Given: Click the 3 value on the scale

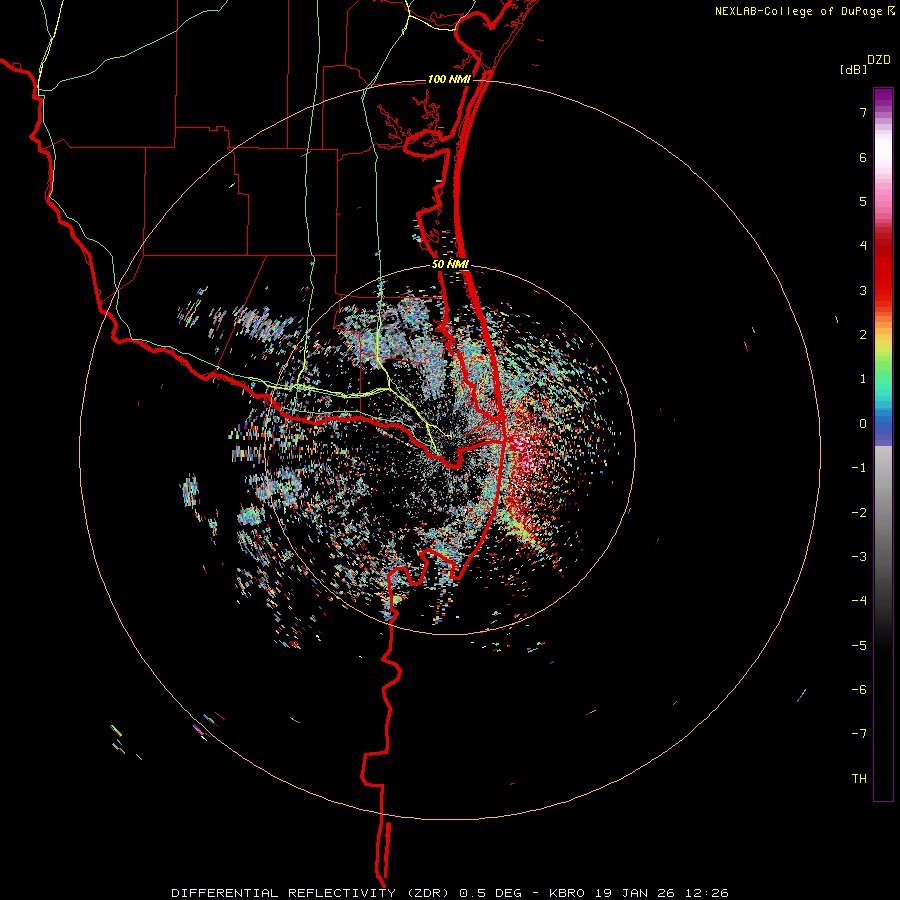Looking at the screenshot, I should 863,290.
